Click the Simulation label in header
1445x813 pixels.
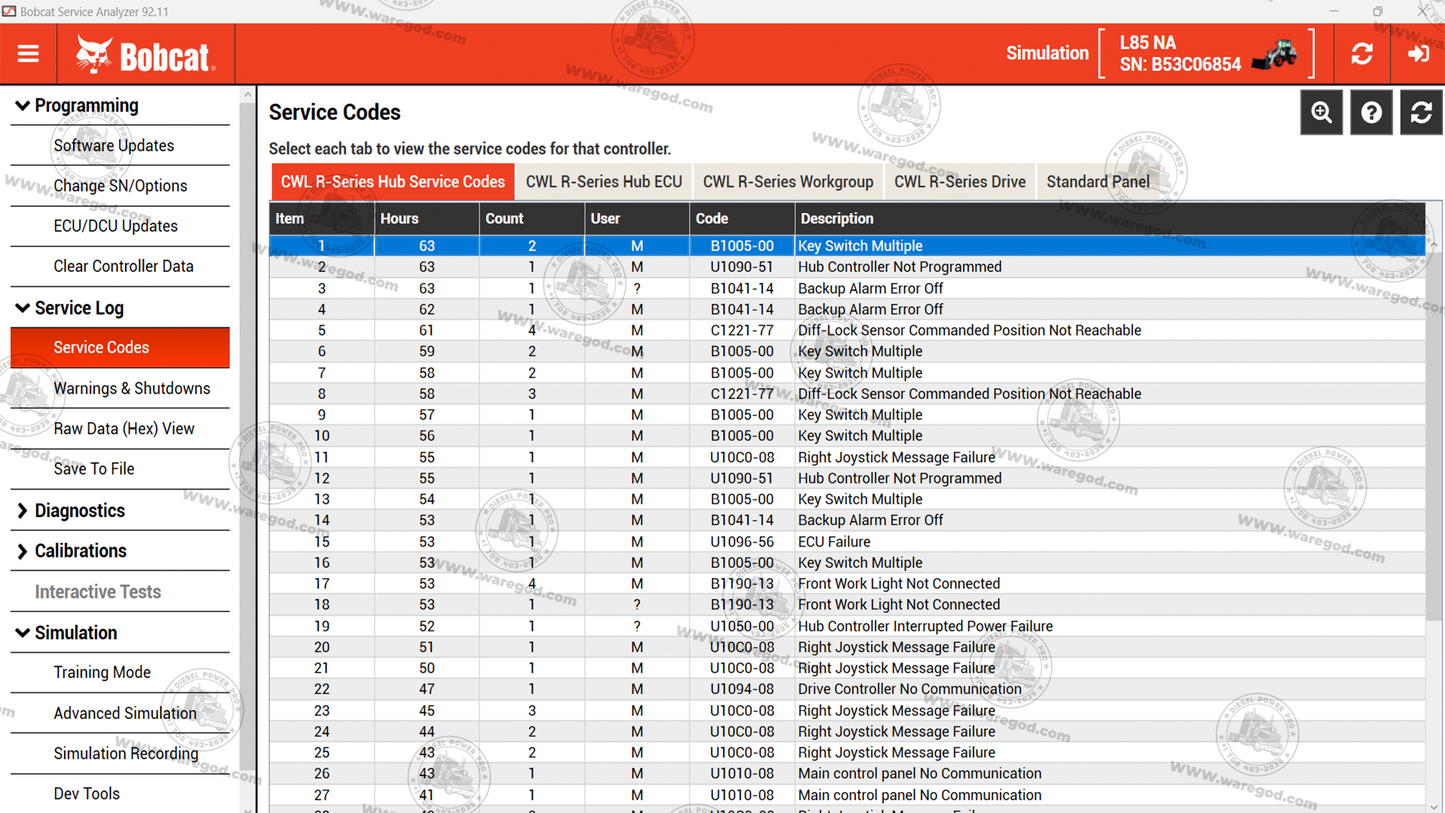pyautogui.click(x=1047, y=54)
